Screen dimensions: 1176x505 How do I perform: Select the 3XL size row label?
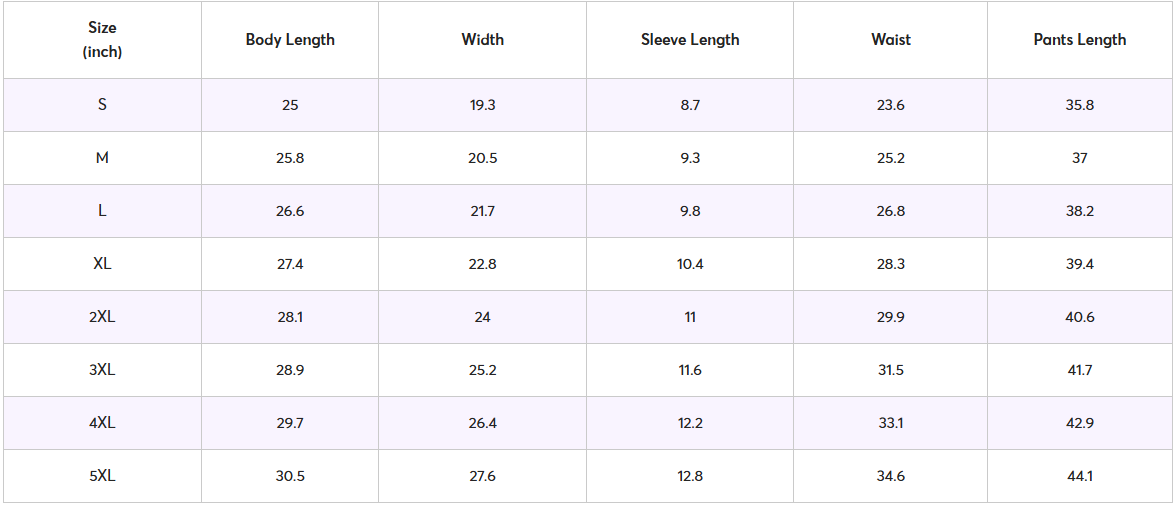click(x=102, y=370)
